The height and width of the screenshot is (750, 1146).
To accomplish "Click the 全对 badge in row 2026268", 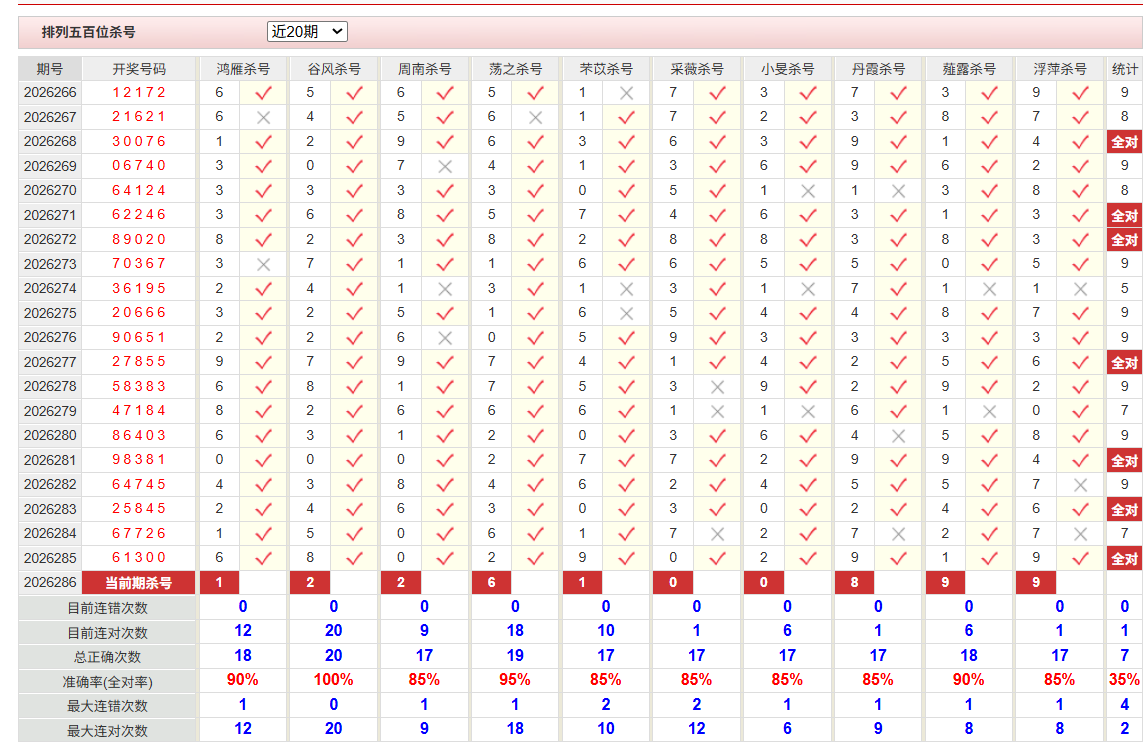I will 1124,142.
